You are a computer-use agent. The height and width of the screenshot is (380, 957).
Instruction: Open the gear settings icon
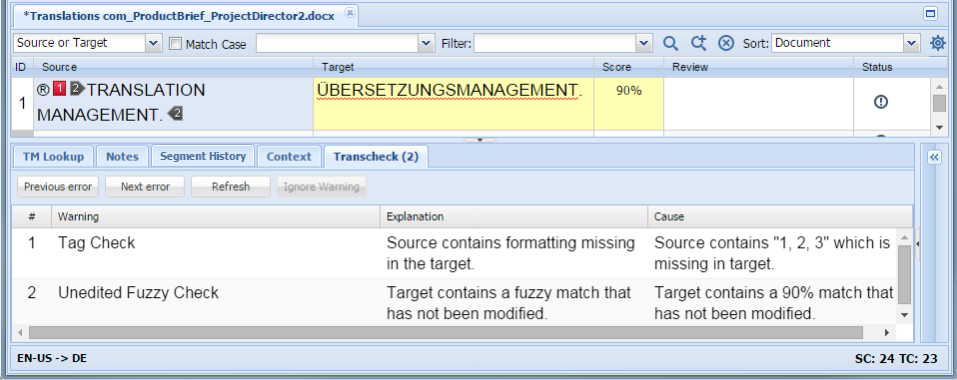pyautogui.click(x=937, y=43)
